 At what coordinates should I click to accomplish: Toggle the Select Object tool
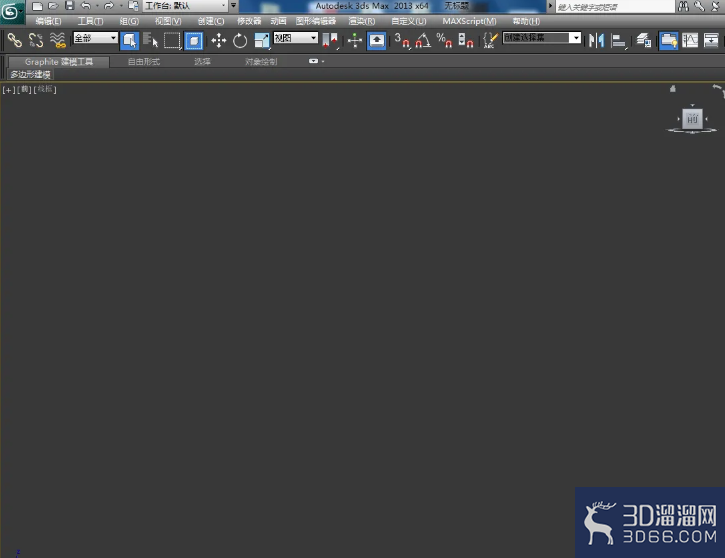coord(129,41)
